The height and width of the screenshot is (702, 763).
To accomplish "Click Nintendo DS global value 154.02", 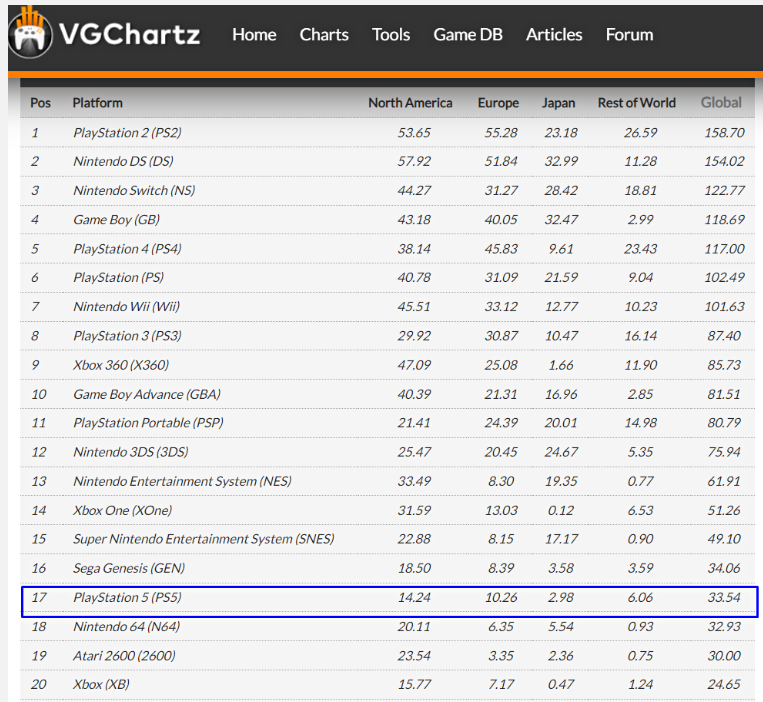I will click(725, 162).
